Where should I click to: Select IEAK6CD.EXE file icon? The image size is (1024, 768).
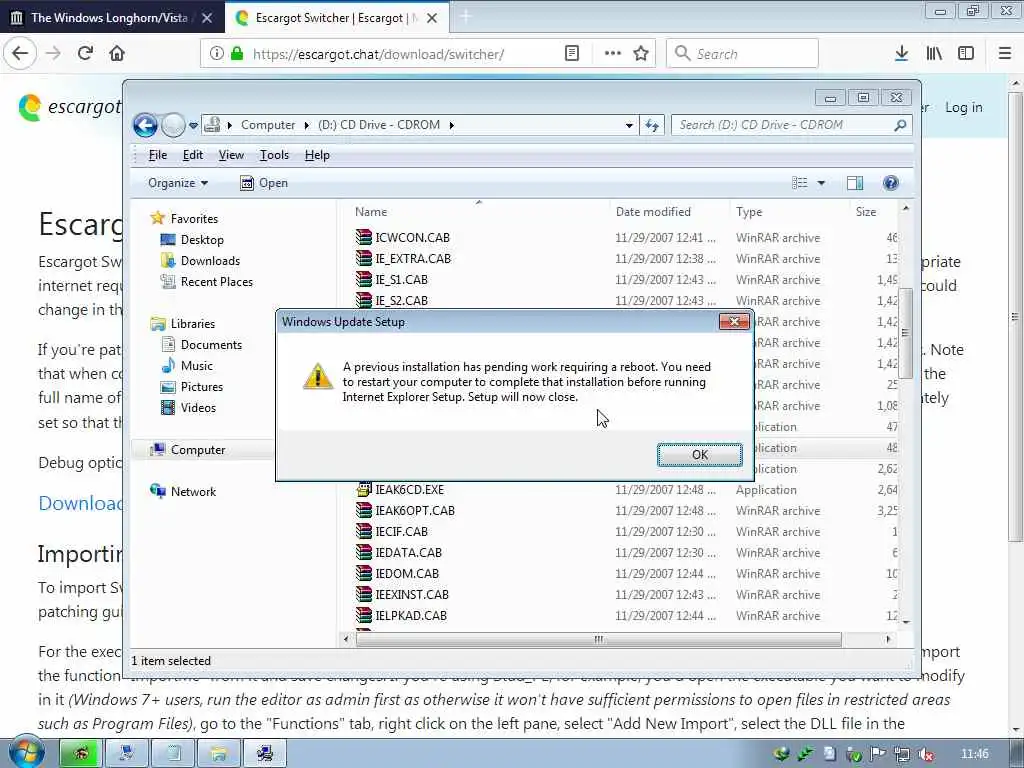364,489
